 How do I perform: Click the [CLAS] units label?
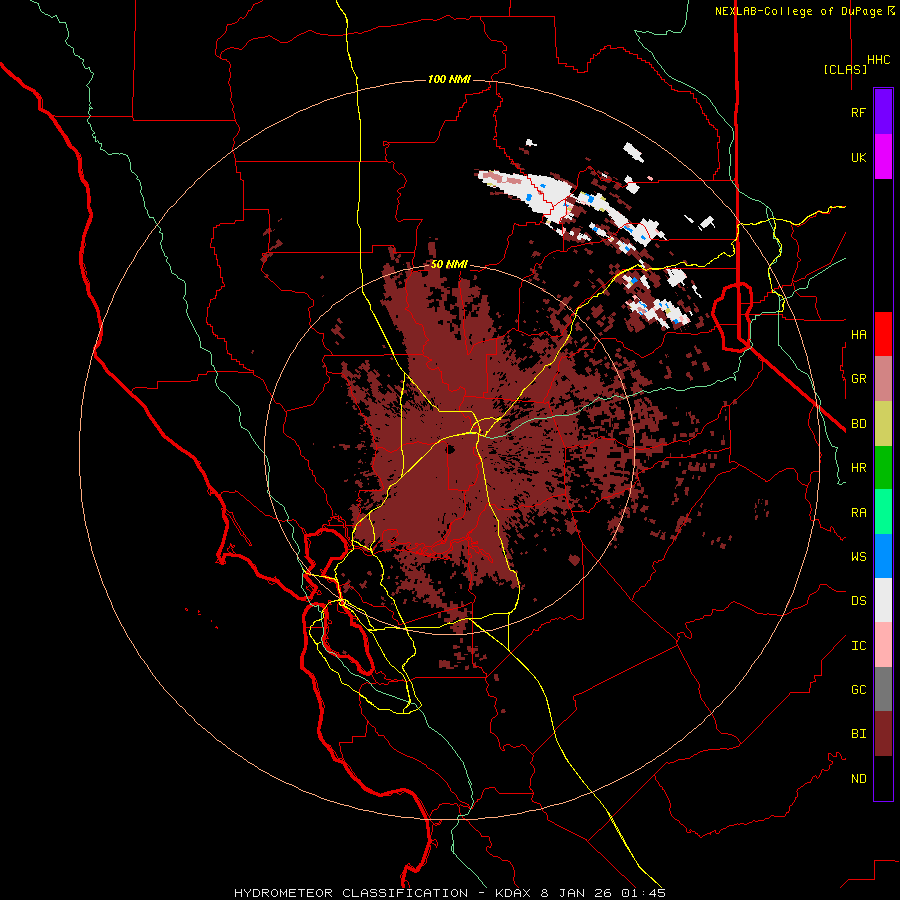point(845,69)
